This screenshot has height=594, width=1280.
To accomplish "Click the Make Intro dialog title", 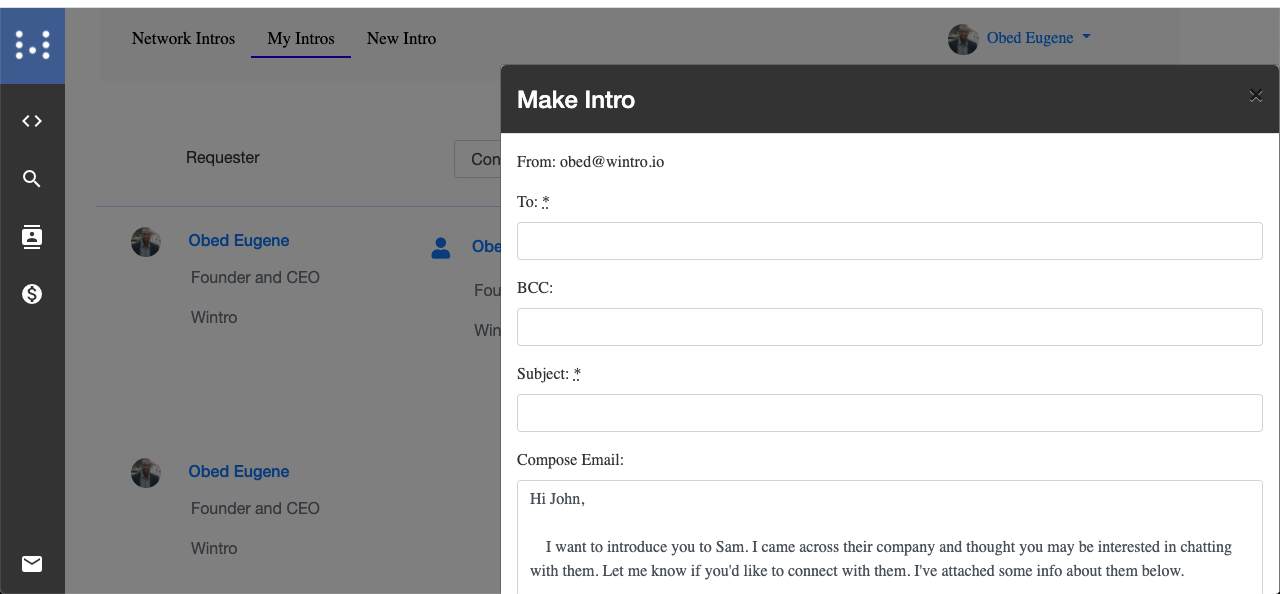I will click(x=576, y=99).
